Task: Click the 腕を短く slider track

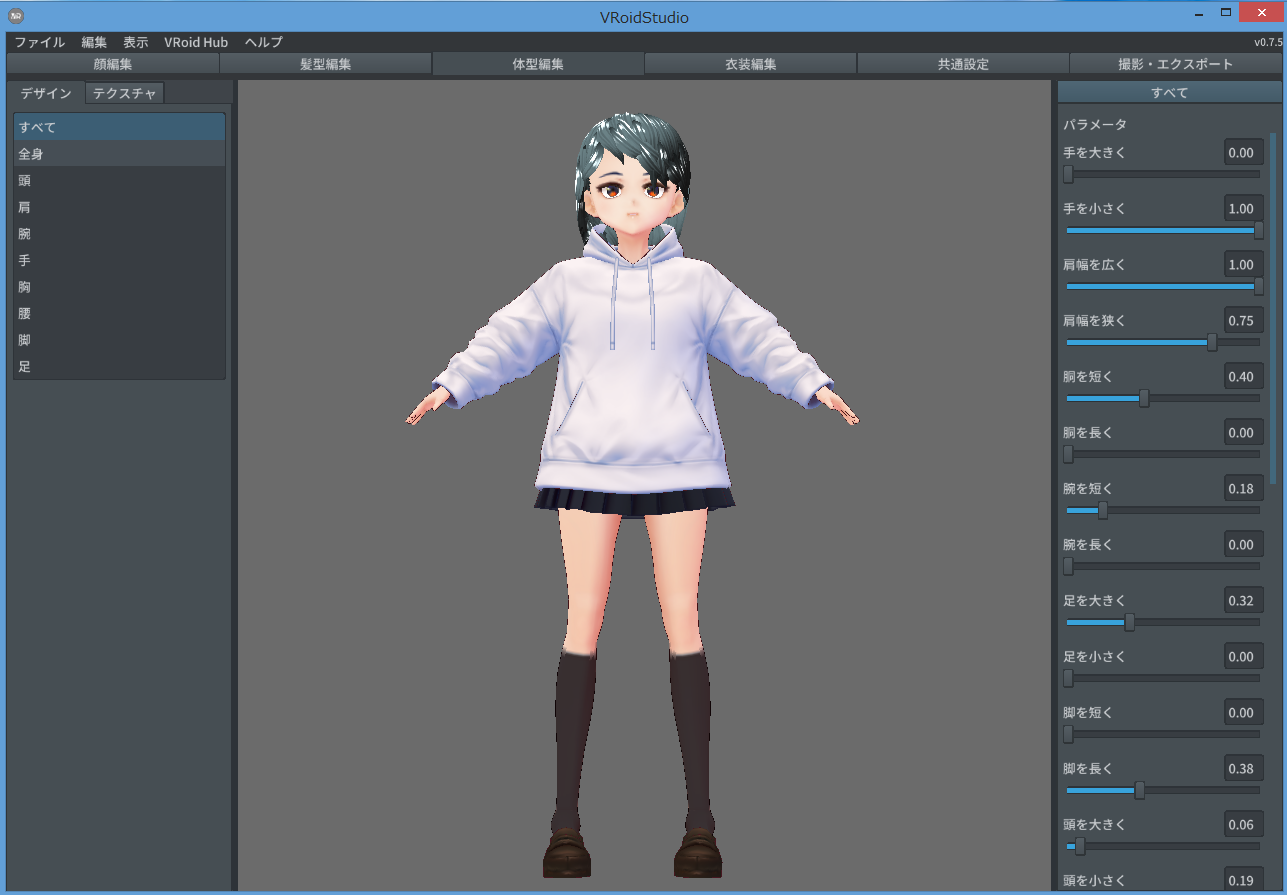Action: pos(1163,510)
